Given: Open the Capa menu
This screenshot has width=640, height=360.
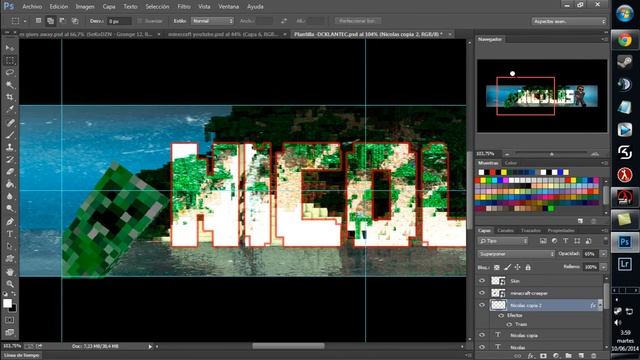Looking at the screenshot, I should click(109, 7).
